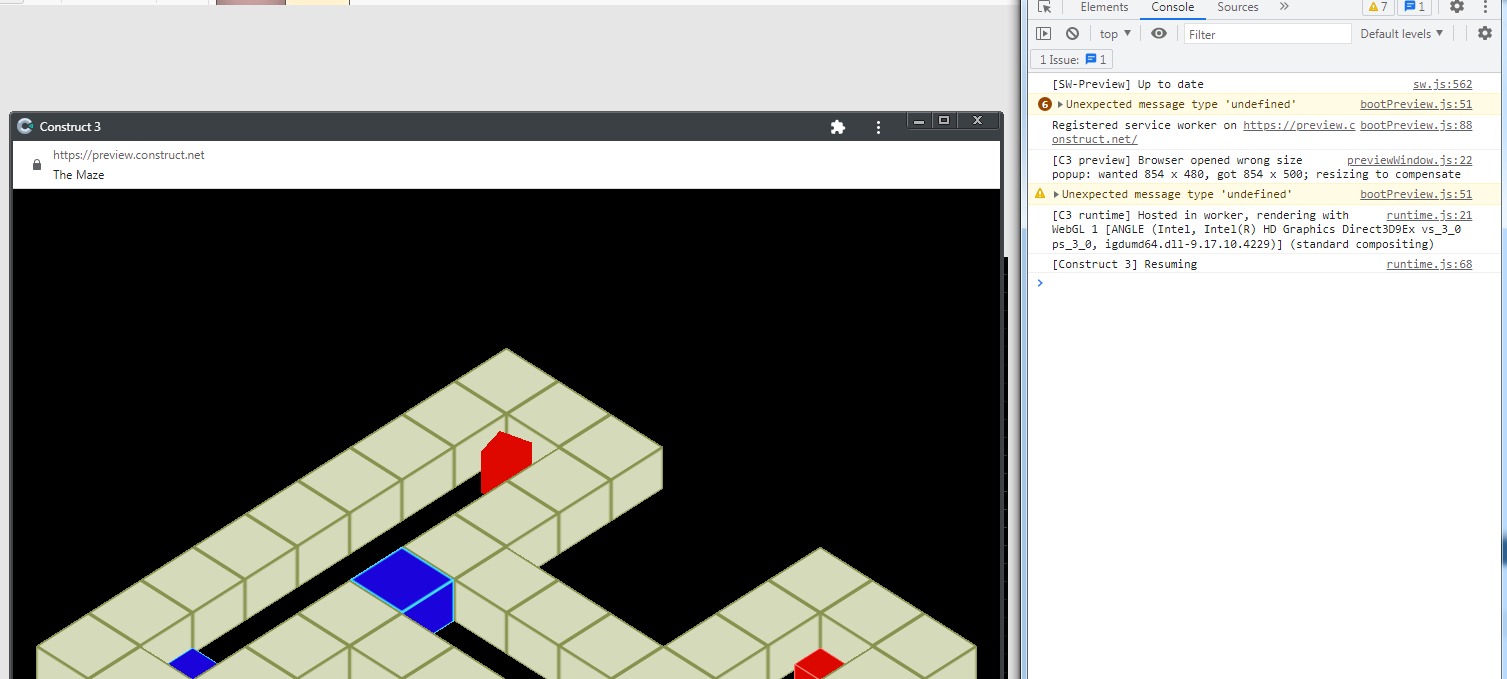Click the 'Registered service worker on' message text
Viewport: 1507px width, 679px height.
coord(1145,125)
